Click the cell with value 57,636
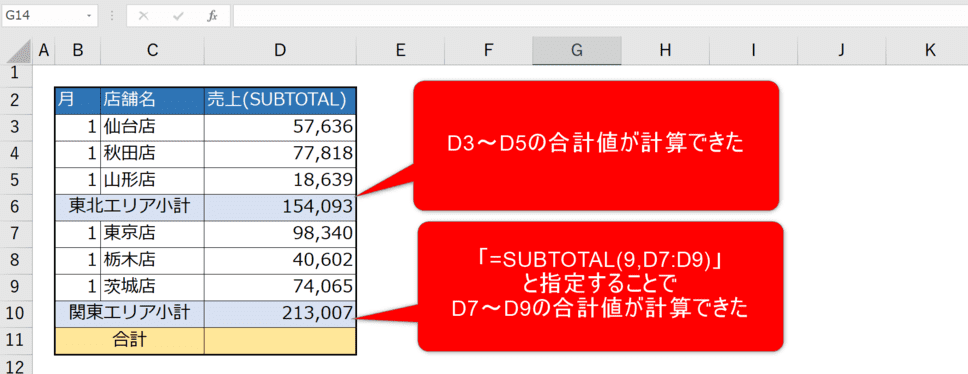 (280, 127)
